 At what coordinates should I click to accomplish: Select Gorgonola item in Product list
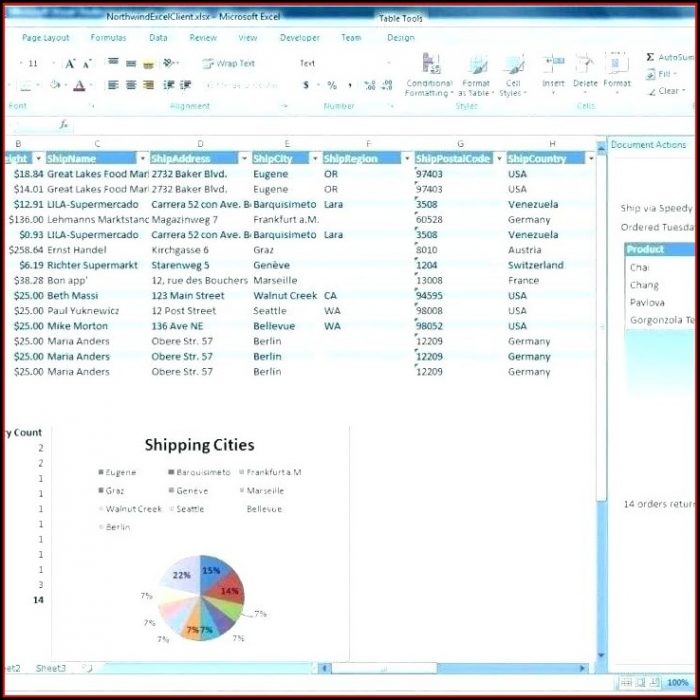pyautogui.click(x=662, y=320)
